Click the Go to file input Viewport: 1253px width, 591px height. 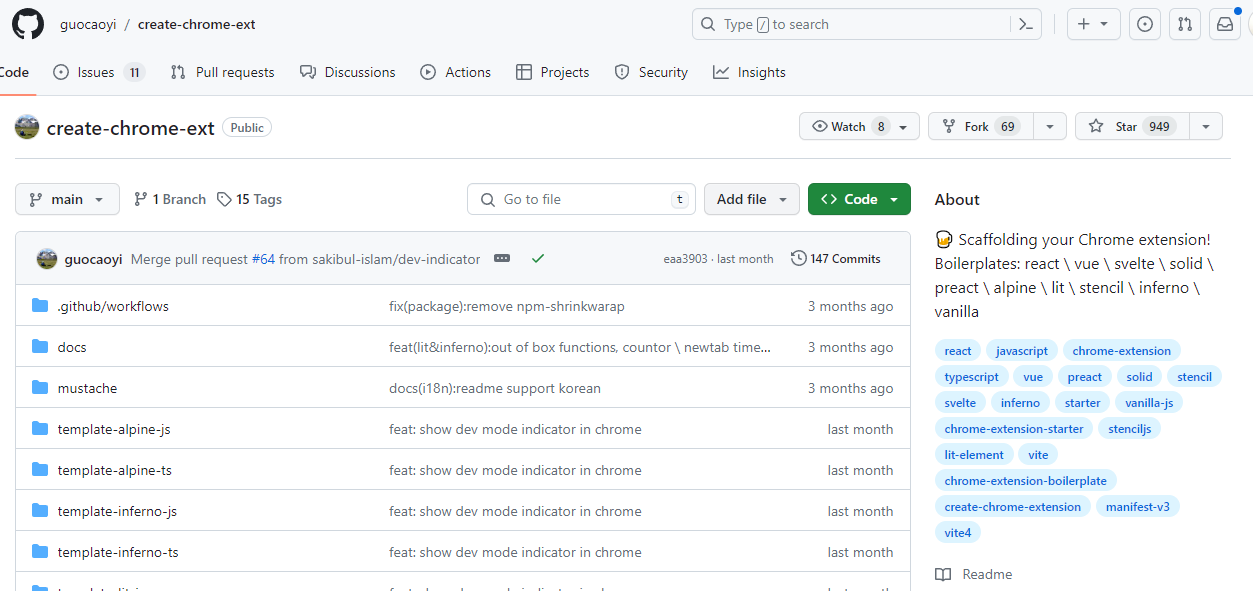tap(581, 199)
